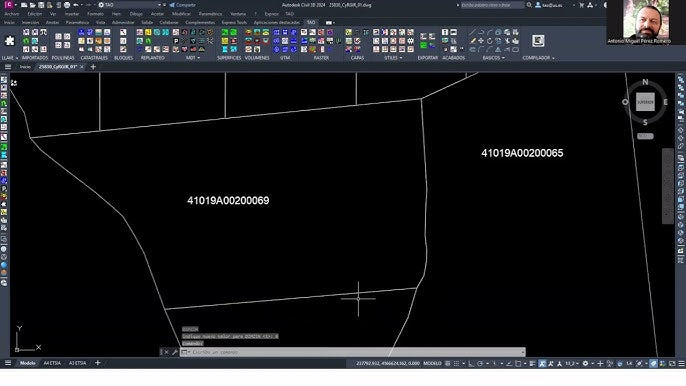Expand the LLAVE panel dropdown
Image resolution: width=686 pixels, height=386 pixels.
pyautogui.click(x=17, y=58)
